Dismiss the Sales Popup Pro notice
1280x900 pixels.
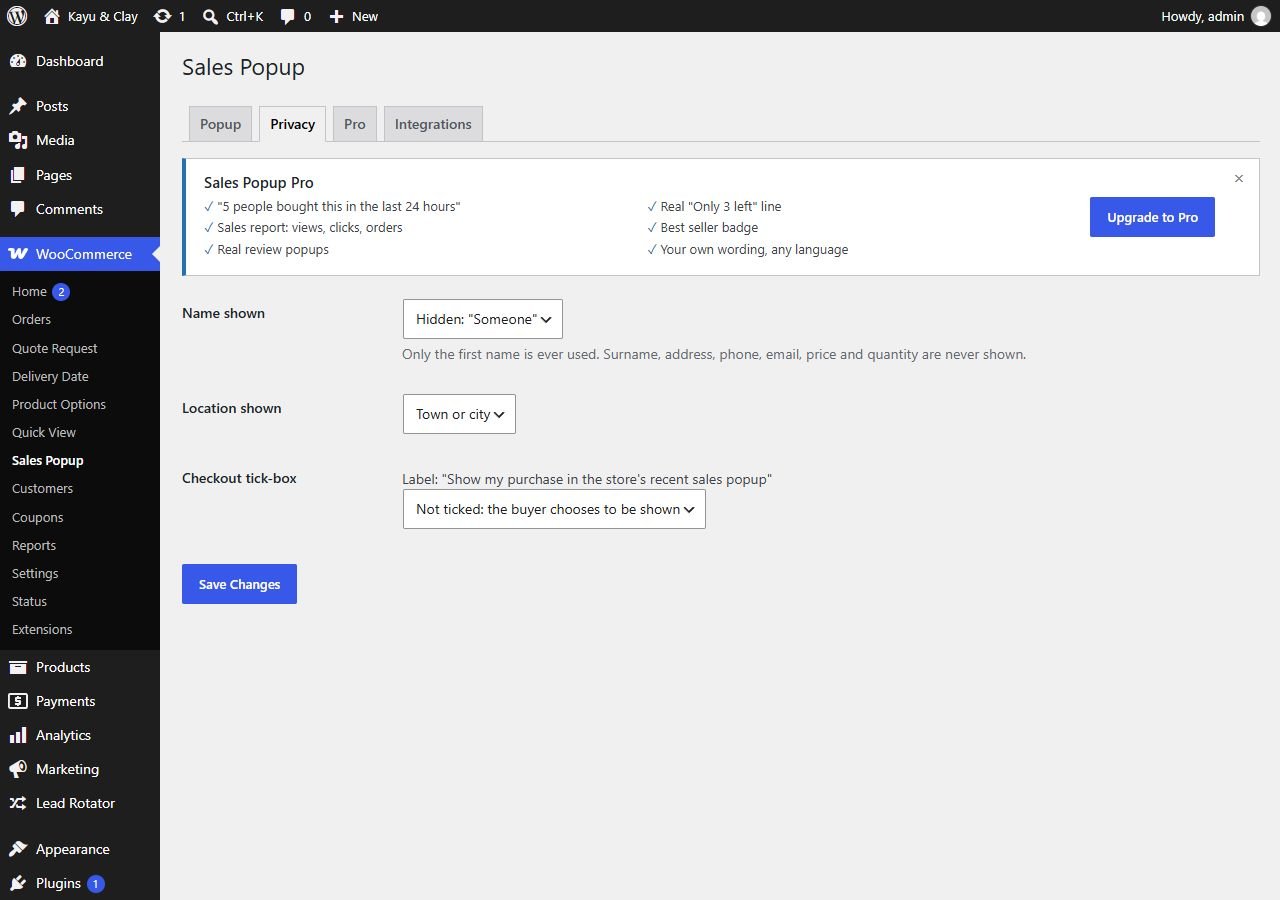pyautogui.click(x=1239, y=179)
